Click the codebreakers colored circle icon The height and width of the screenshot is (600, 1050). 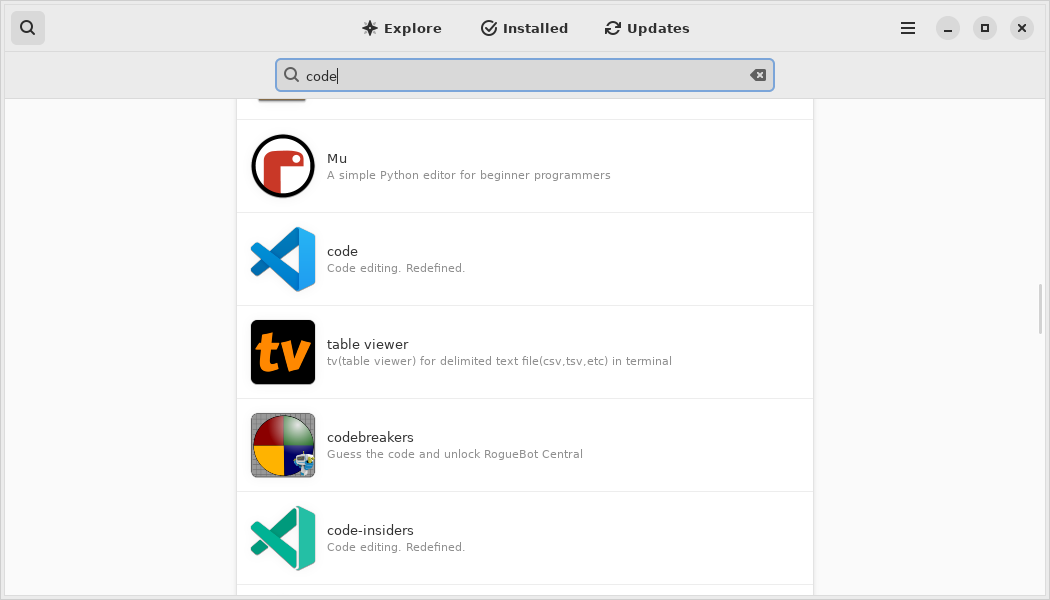(283, 445)
